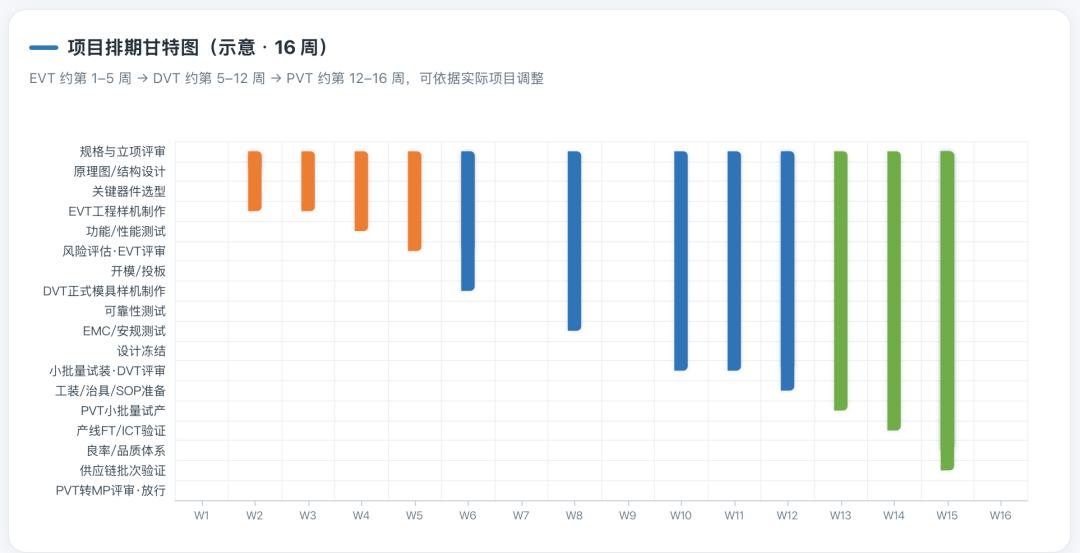Click the W15 axis label

click(947, 514)
